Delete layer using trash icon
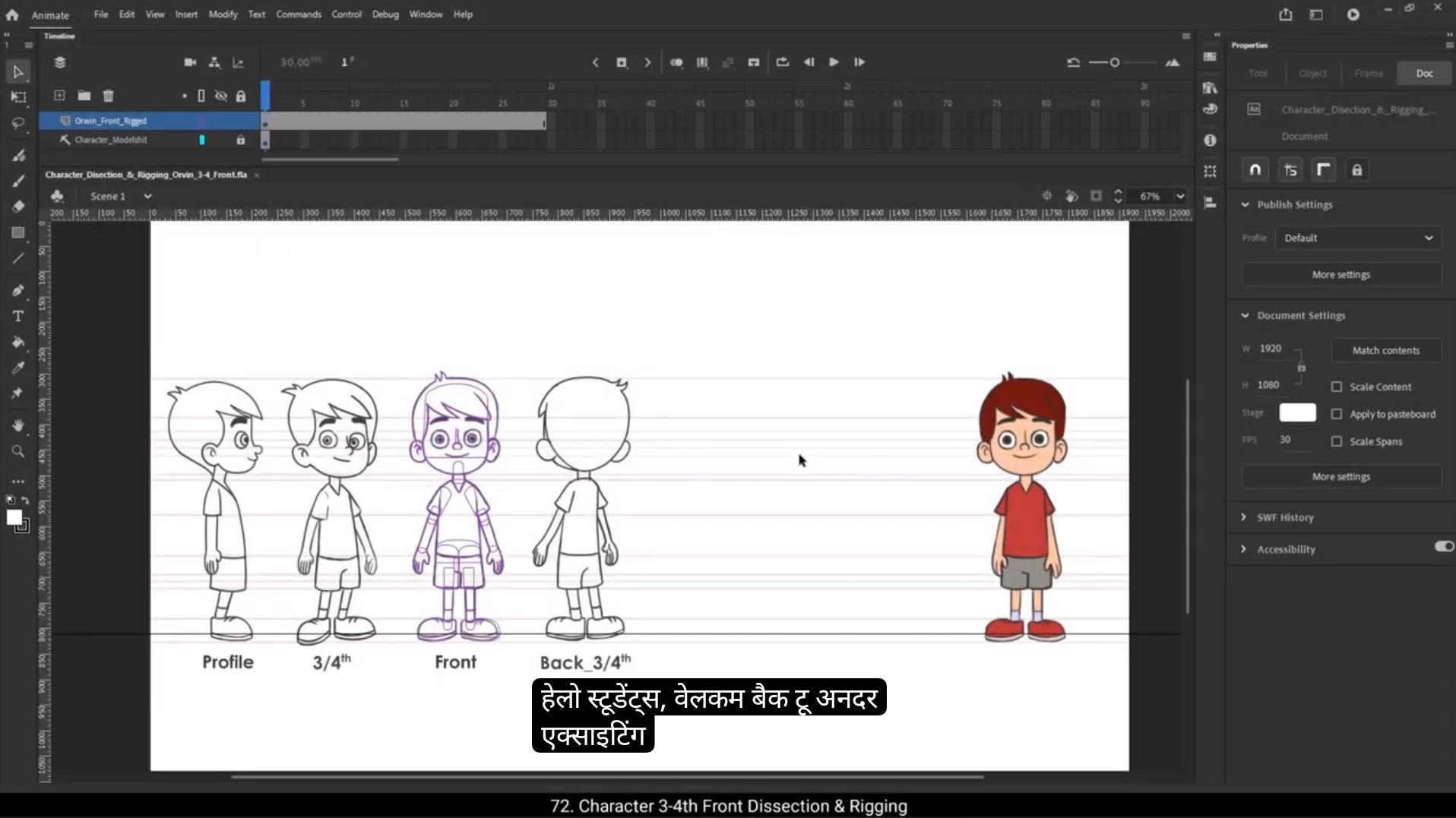The width and height of the screenshot is (1456, 818). pyautogui.click(x=108, y=96)
